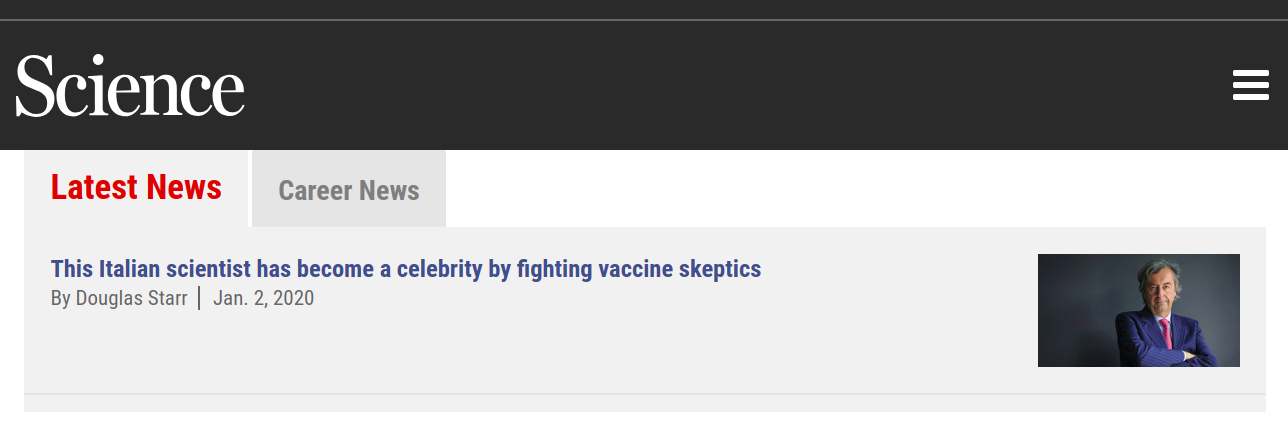Click the pink tie in the thumbnail
Image resolution: width=1288 pixels, height=441 pixels.
tap(1166, 332)
